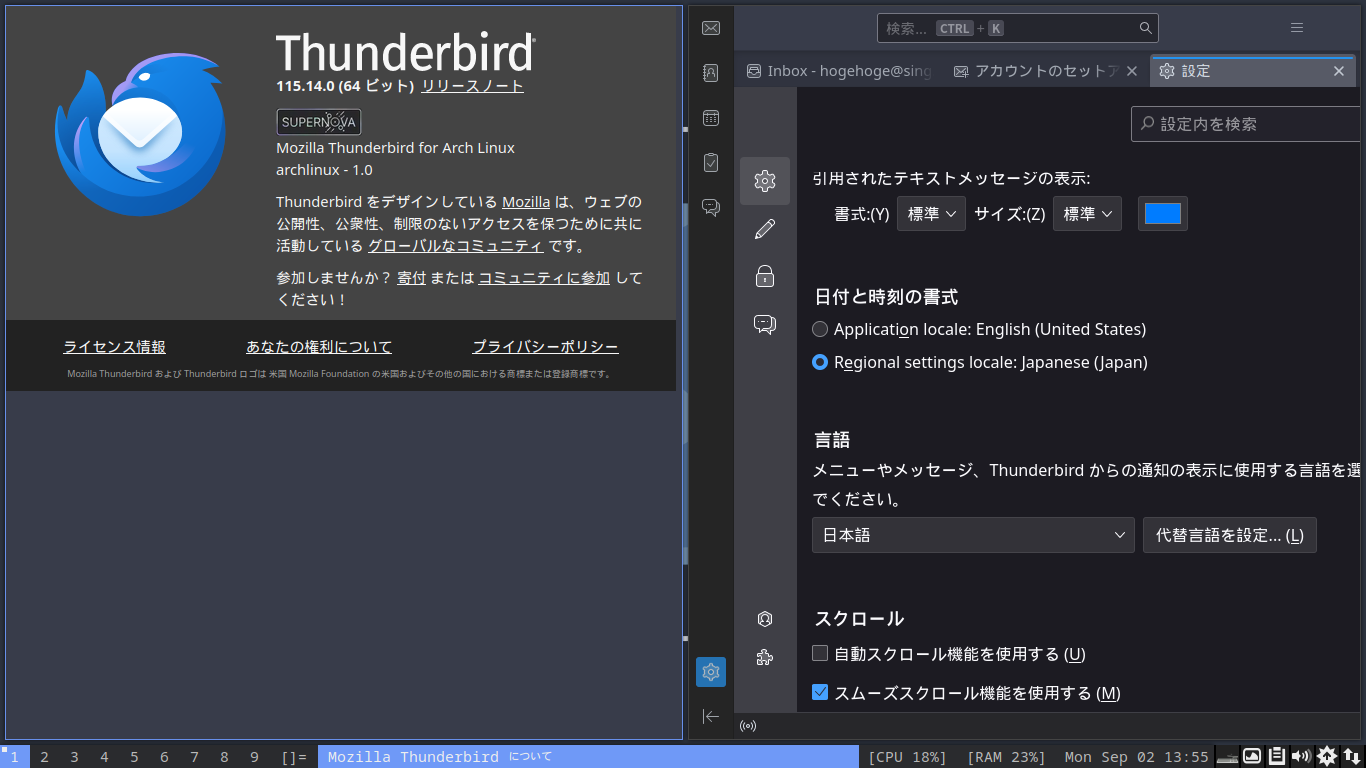
Task: Click the picture-frame tray icon
Action: [1252, 756]
